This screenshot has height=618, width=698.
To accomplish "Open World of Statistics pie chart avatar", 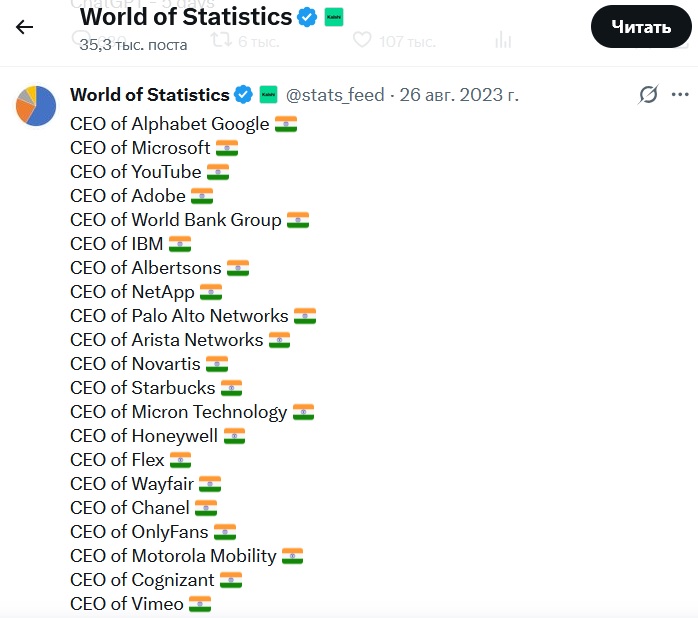I will click(x=36, y=106).
